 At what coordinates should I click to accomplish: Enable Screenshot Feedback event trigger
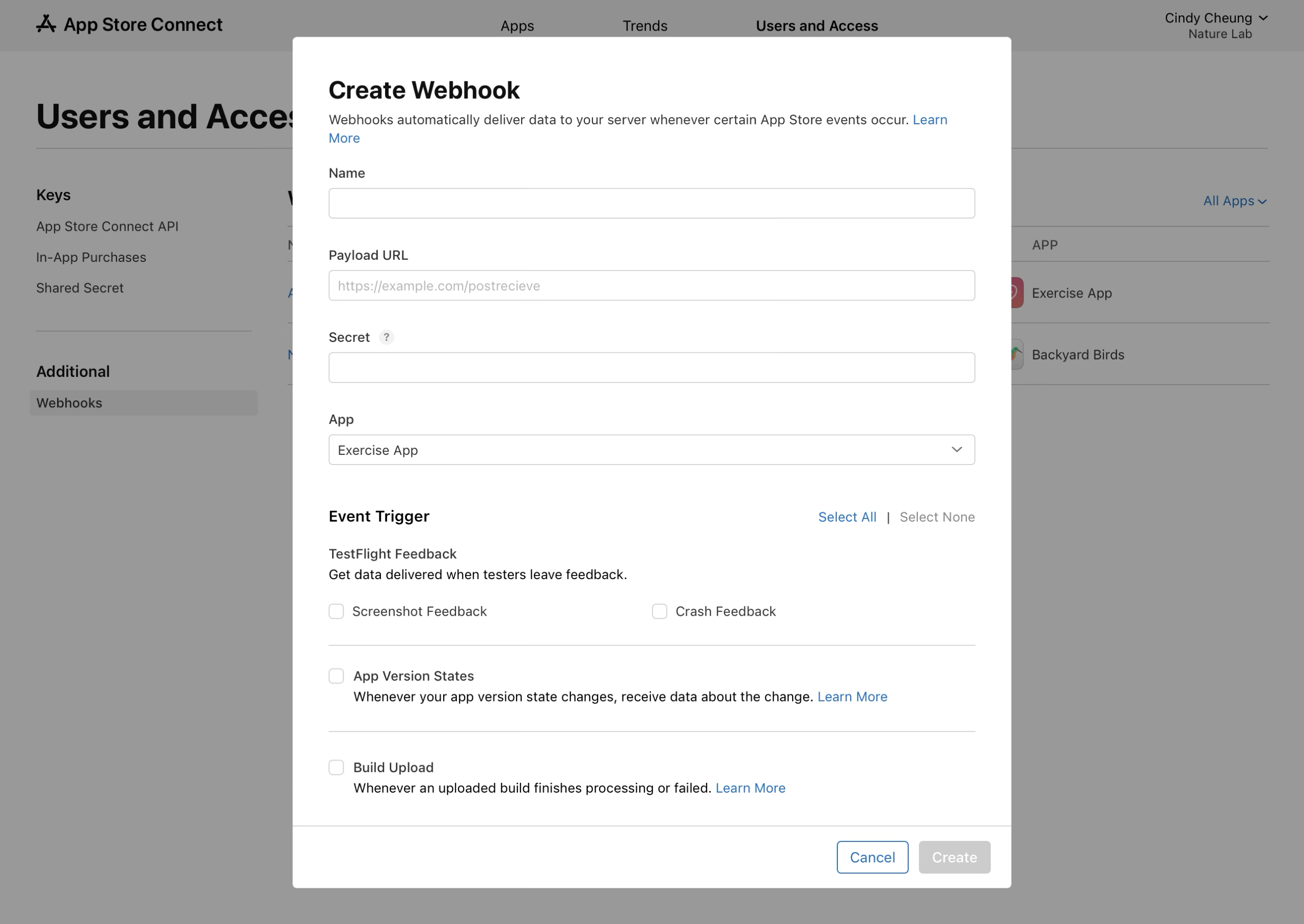tap(336, 611)
